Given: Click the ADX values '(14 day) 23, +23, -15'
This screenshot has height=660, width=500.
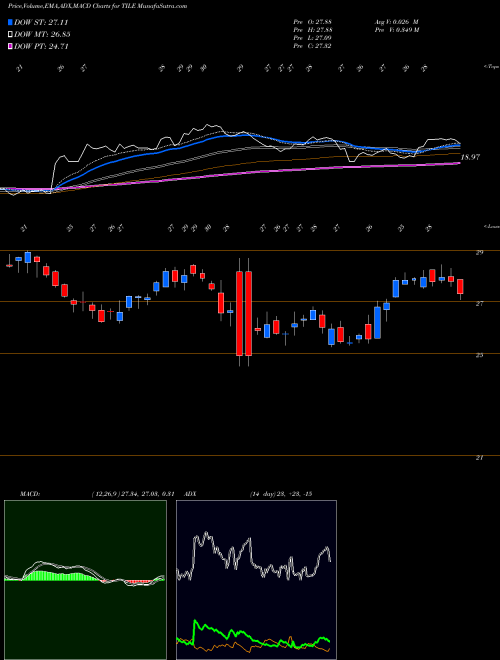Looking at the screenshot, I should [x=280, y=494].
